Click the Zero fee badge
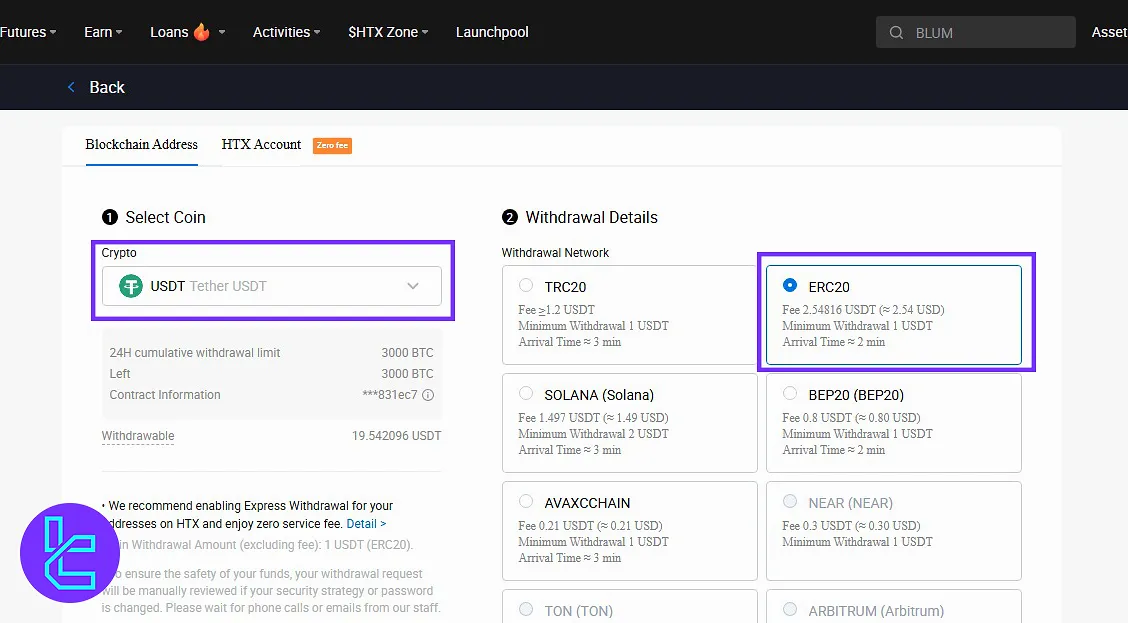This screenshot has width=1128, height=623. (332, 145)
